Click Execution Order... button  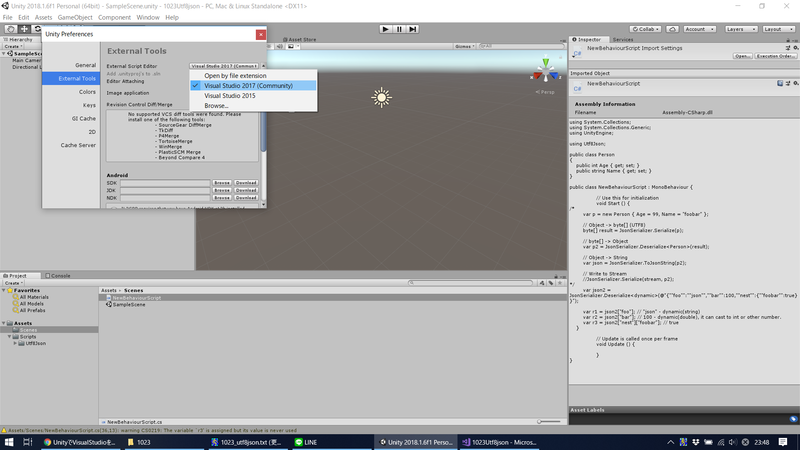click(x=776, y=56)
